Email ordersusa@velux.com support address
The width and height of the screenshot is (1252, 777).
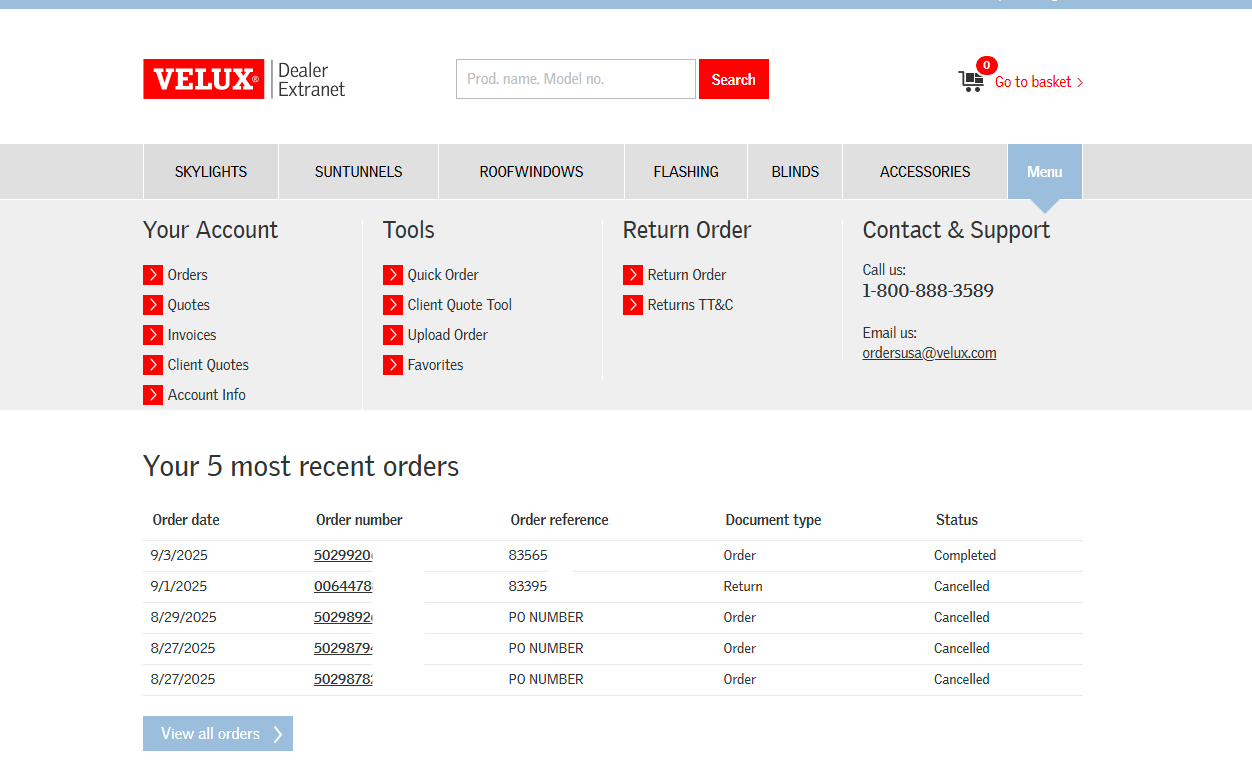click(929, 353)
